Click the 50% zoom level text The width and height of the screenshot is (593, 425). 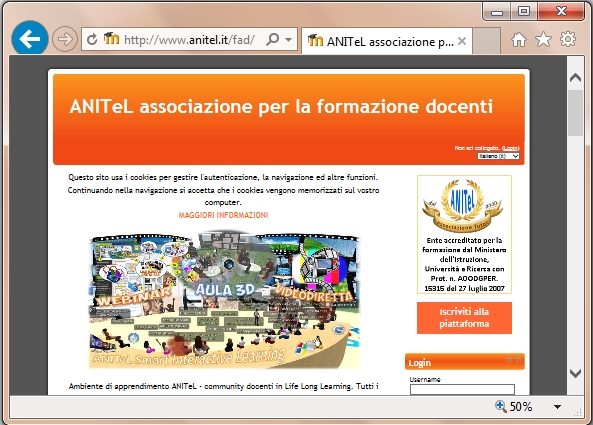521,407
